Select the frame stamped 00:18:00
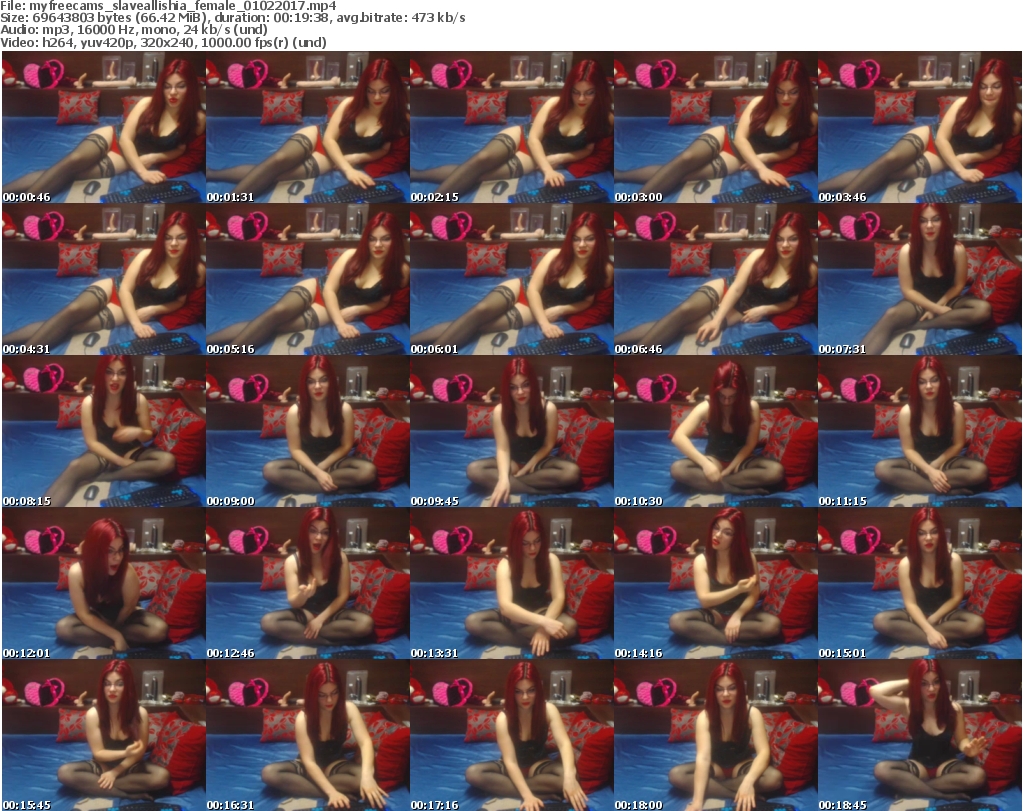The image size is (1024, 811). pos(716,735)
